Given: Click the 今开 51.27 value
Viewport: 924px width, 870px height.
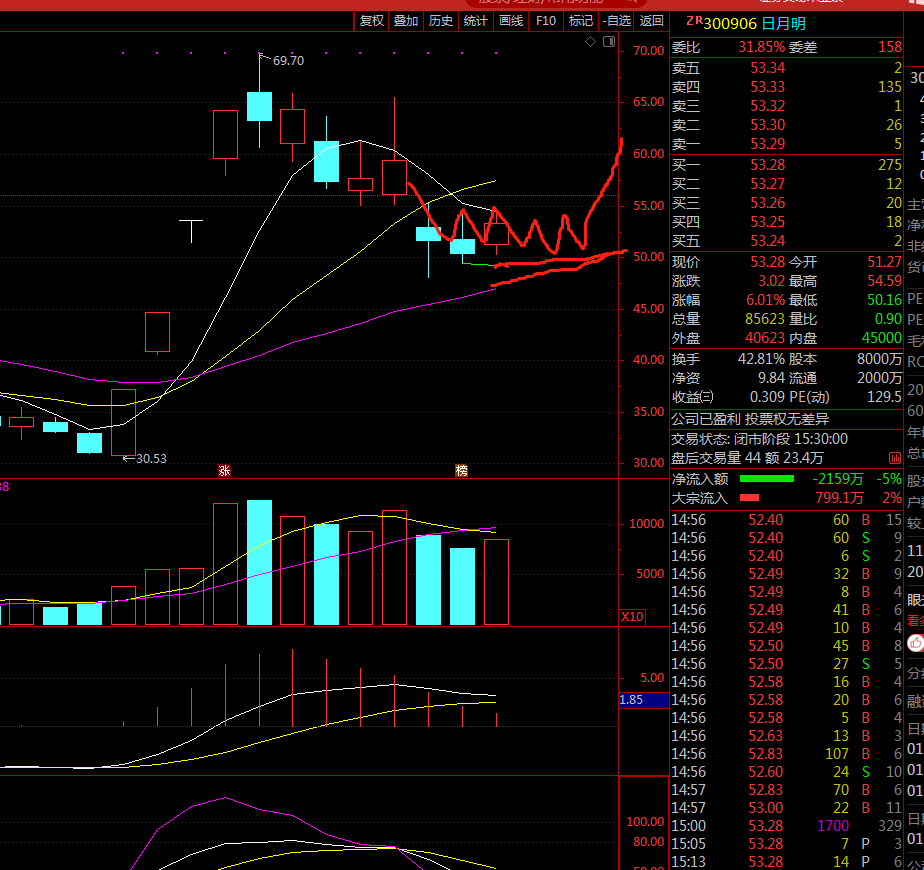Looking at the screenshot, I should point(885,262).
